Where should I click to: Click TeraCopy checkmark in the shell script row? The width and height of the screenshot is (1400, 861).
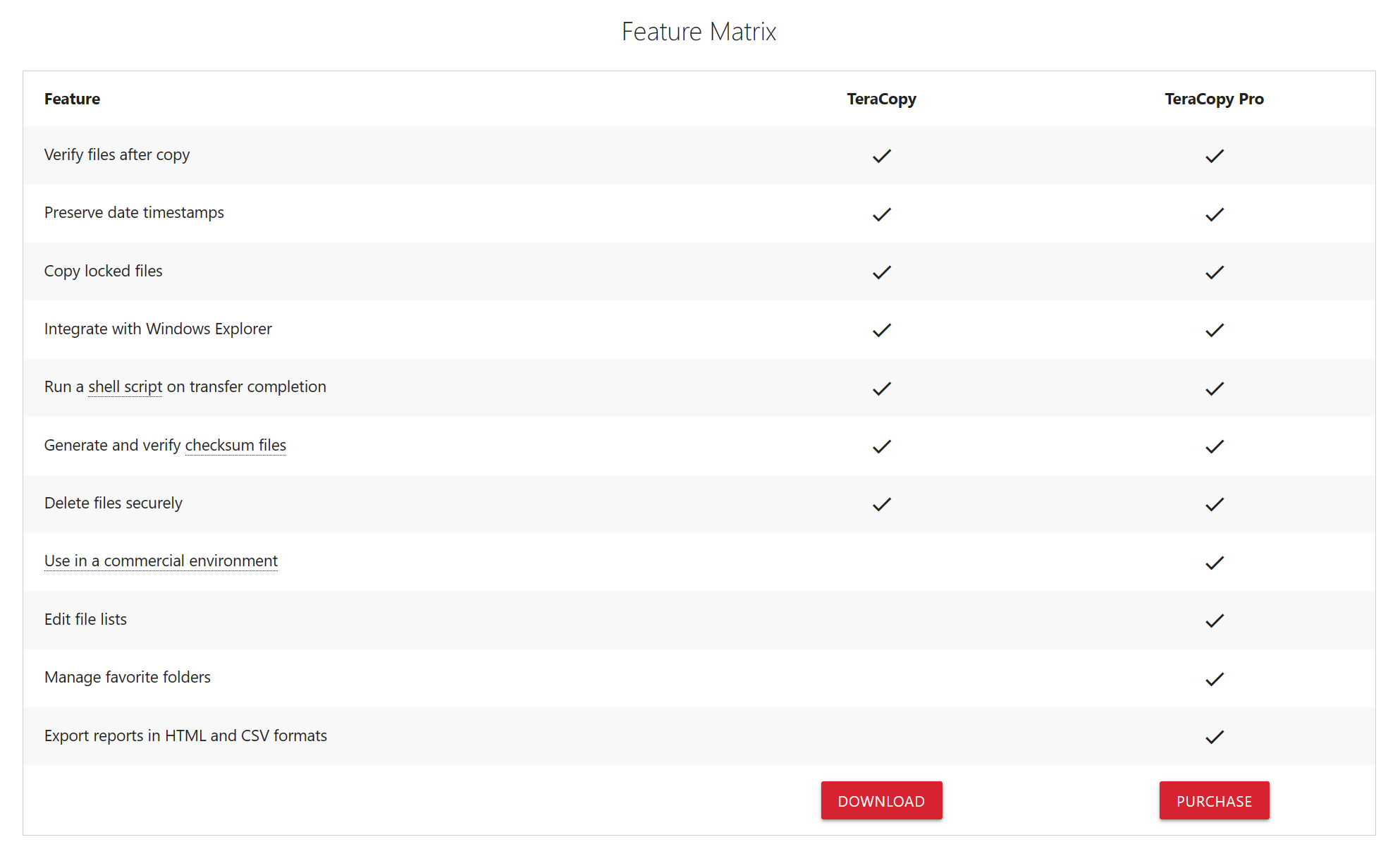click(x=882, y=389)
